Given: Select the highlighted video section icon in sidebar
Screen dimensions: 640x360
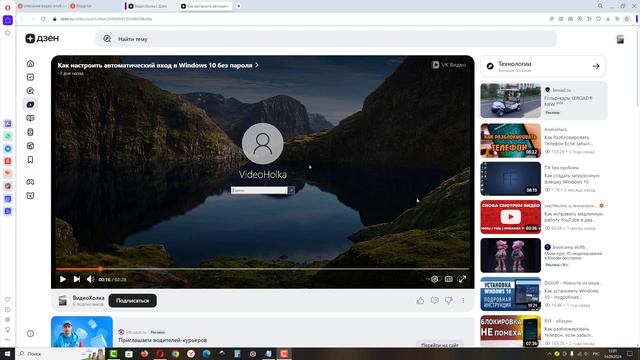Looking at the screenshot, I should tap(30, 104).
